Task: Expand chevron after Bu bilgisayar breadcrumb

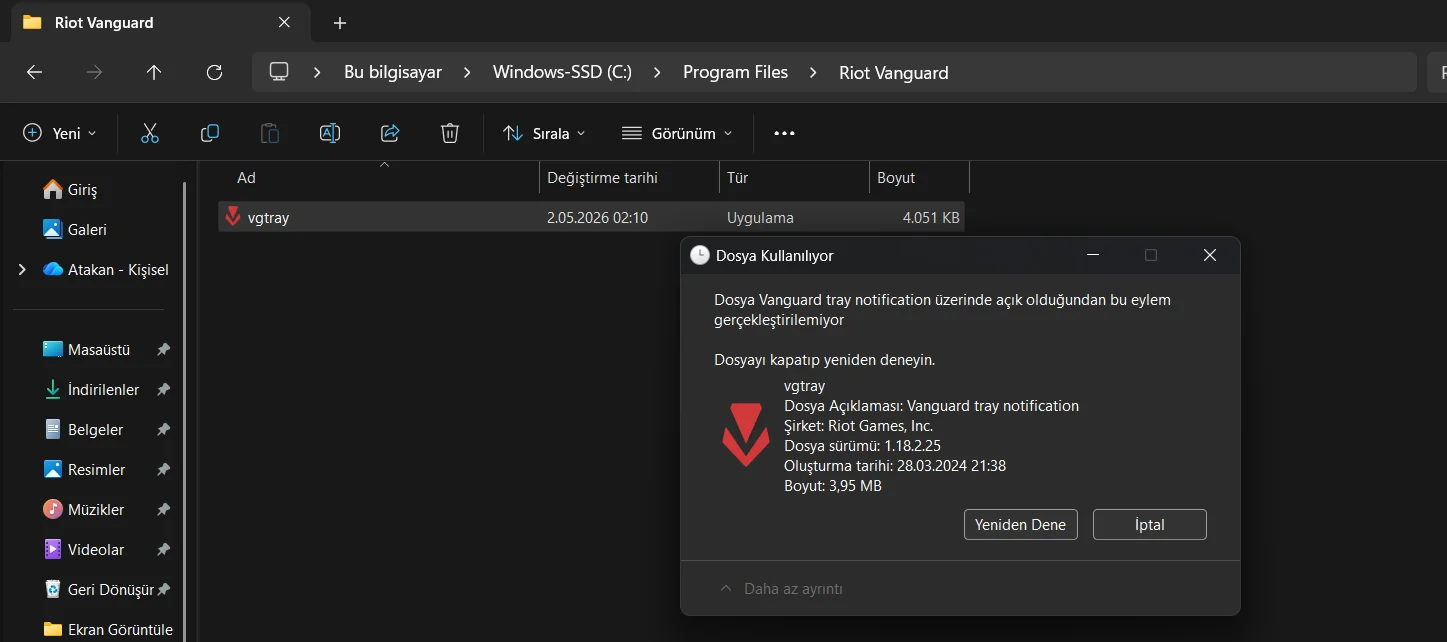Action: click(x=468, y=72)
